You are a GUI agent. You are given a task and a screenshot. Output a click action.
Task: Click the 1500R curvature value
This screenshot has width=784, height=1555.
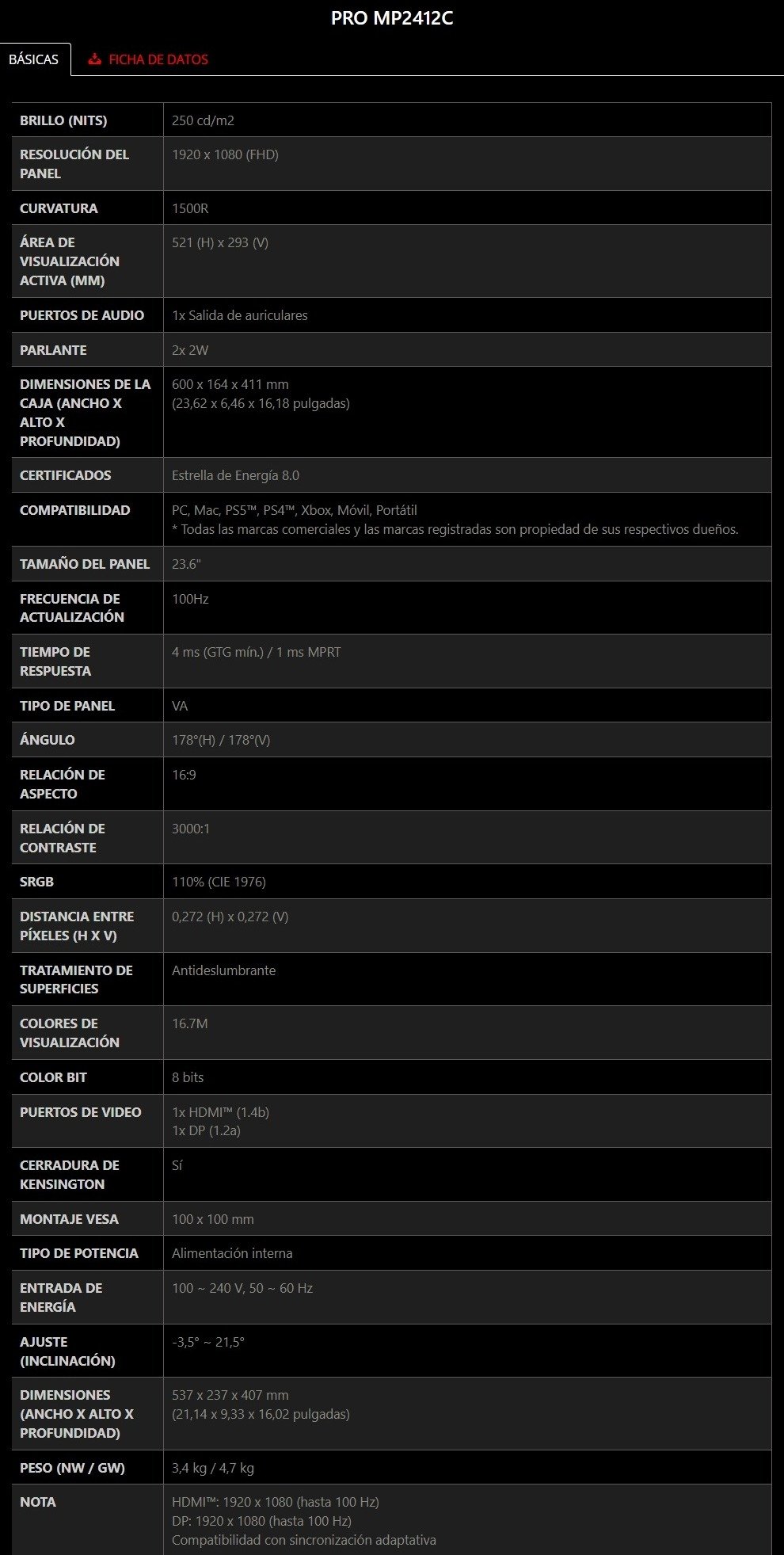[190, 208]
